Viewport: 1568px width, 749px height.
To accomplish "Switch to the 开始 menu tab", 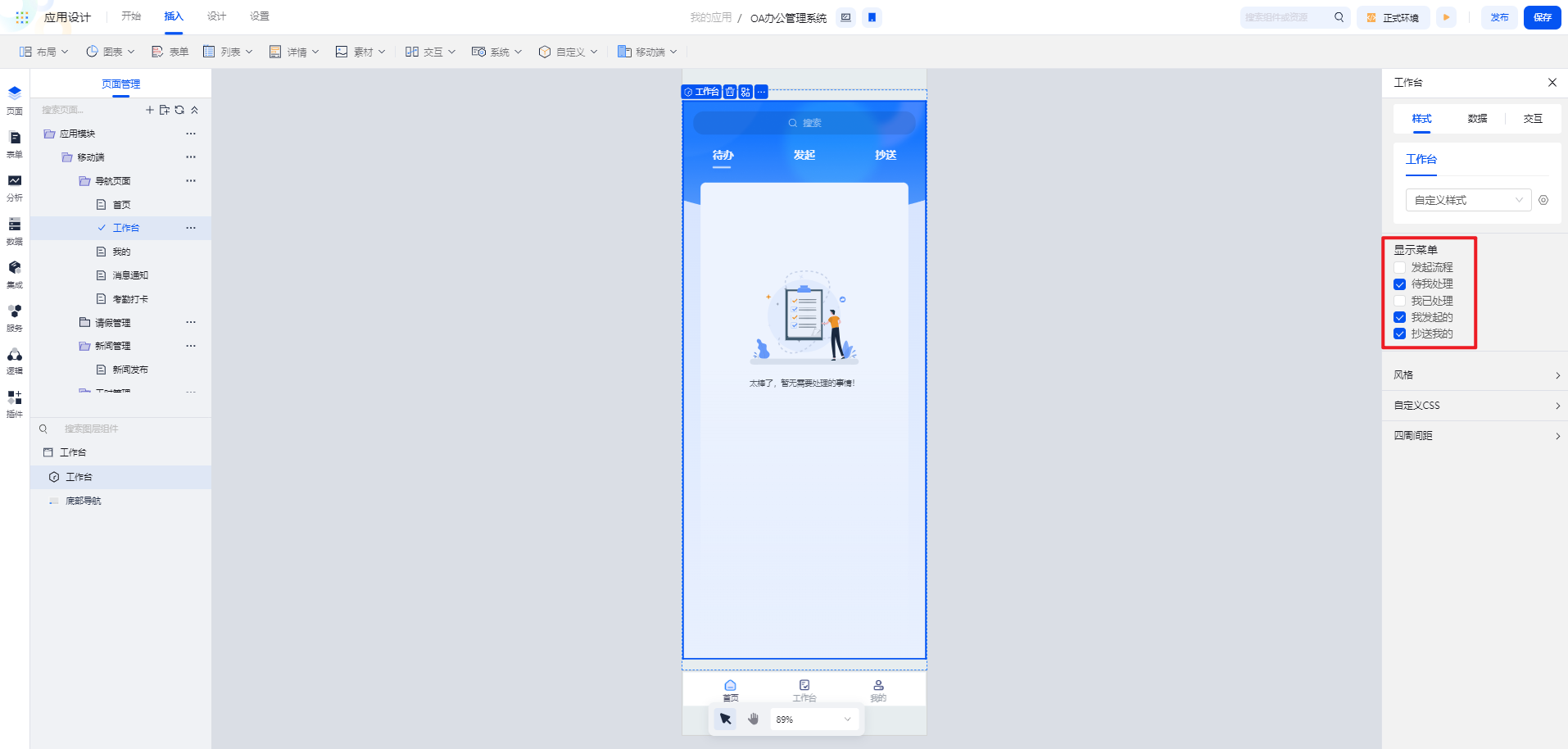I will point(131,16).
